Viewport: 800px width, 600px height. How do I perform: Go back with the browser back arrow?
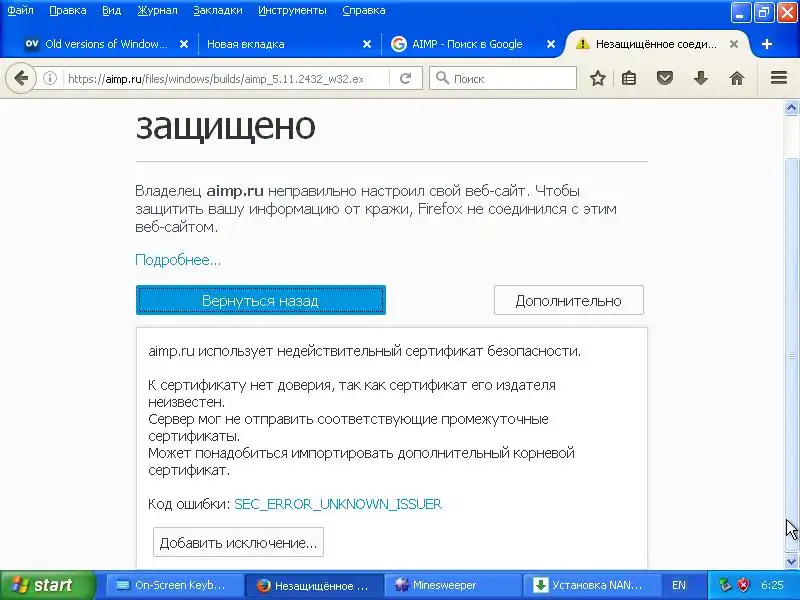[21, 79]
